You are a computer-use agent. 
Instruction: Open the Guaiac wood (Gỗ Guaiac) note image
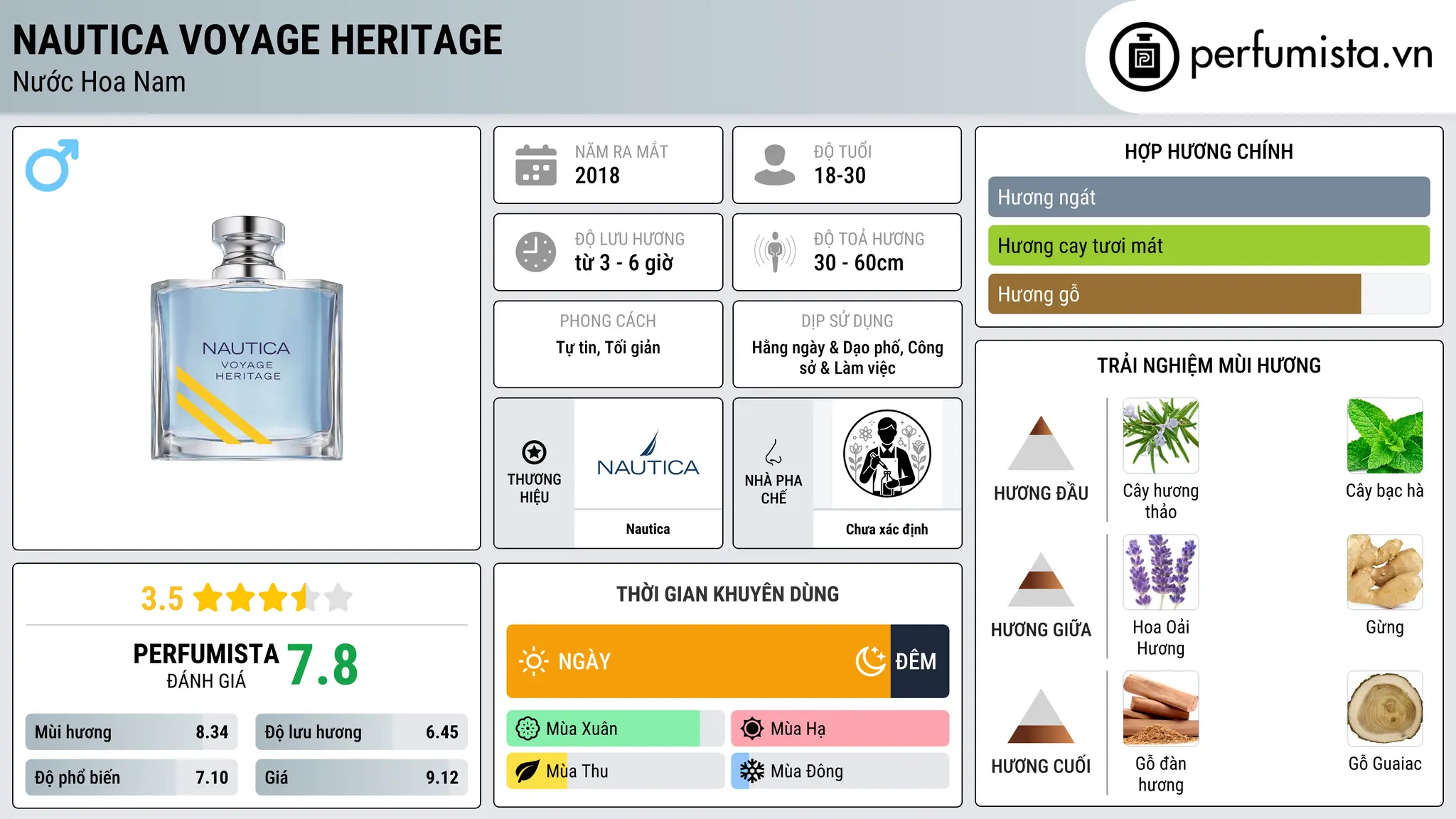tap(1385, 709)
